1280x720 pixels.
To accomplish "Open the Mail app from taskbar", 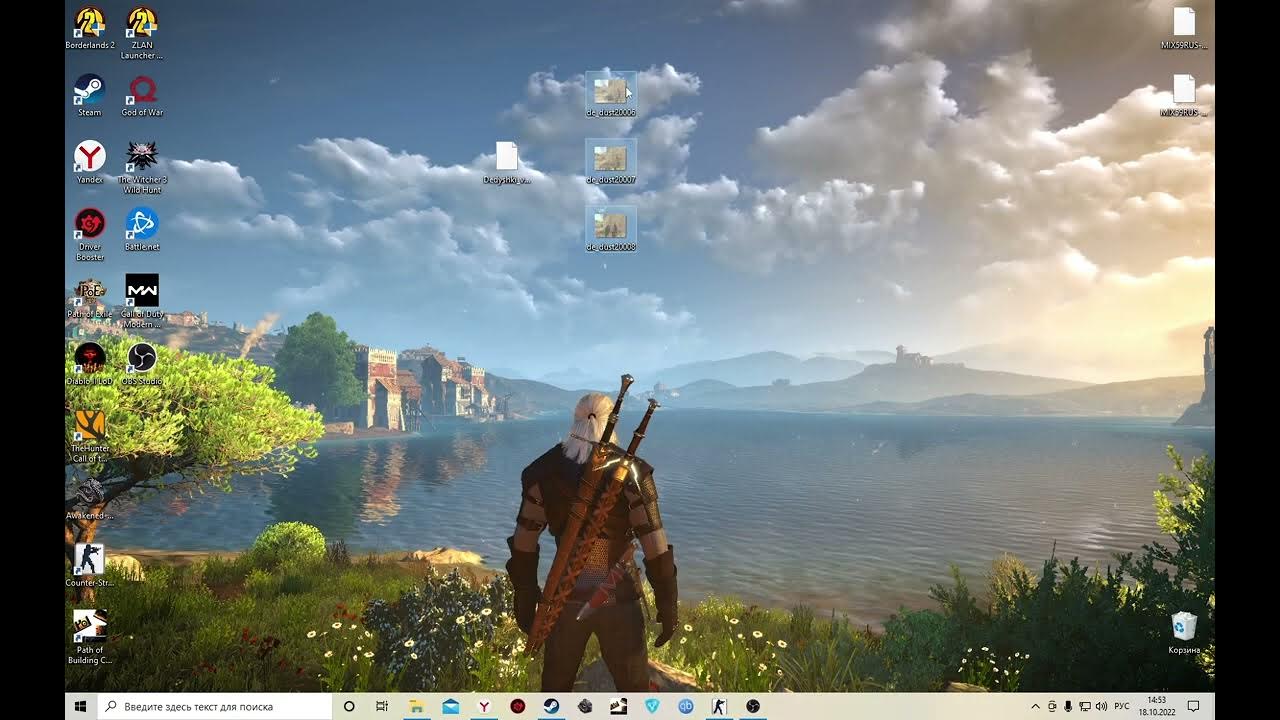I will (450, 706).
